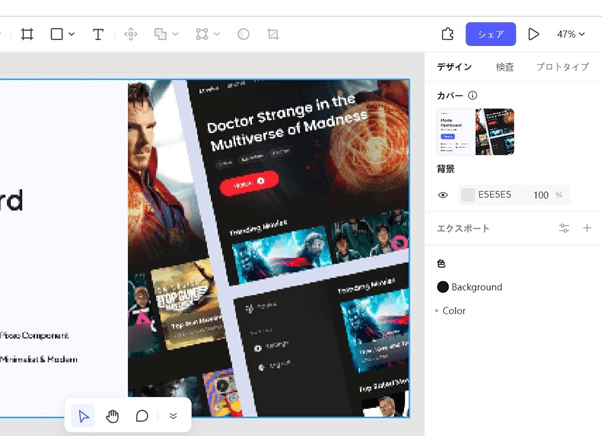Switch to the デザイン tab
602x436 pixels.
point(454,67)
